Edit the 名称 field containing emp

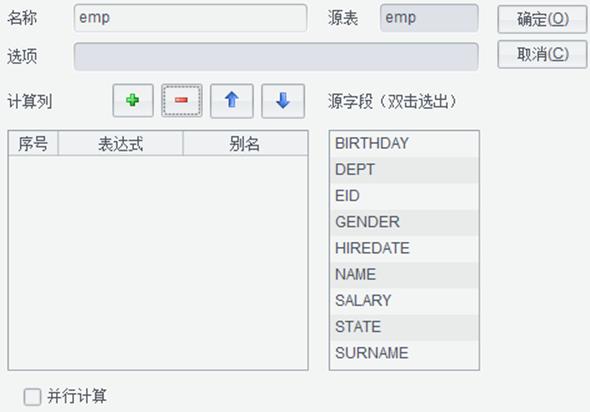(190, 18)
